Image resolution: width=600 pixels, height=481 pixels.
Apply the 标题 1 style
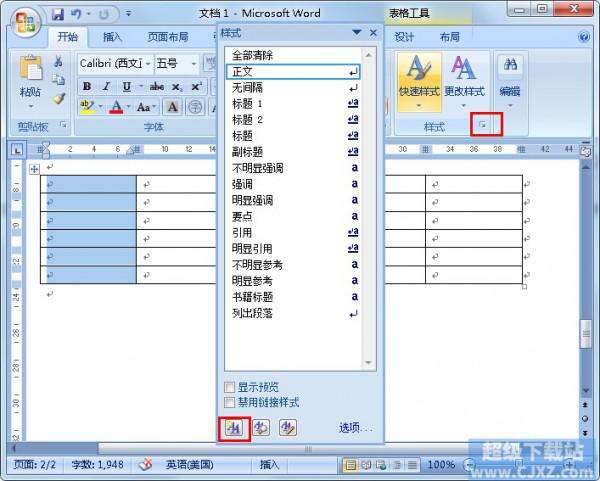(x=292, y=104)
